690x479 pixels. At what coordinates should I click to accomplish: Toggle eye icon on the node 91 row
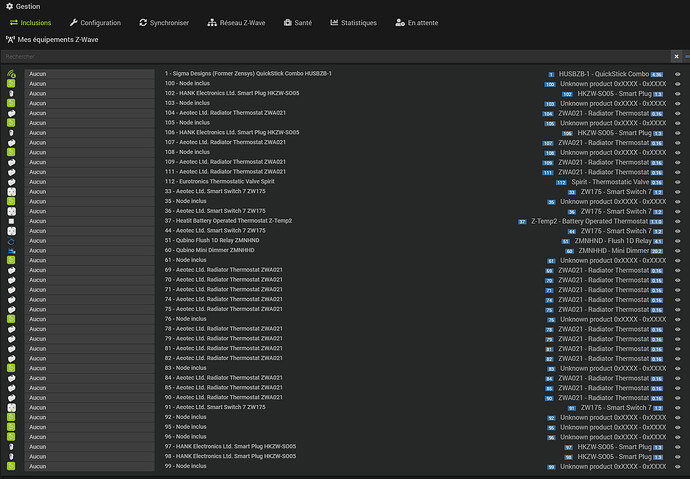[x=678, y=408]
